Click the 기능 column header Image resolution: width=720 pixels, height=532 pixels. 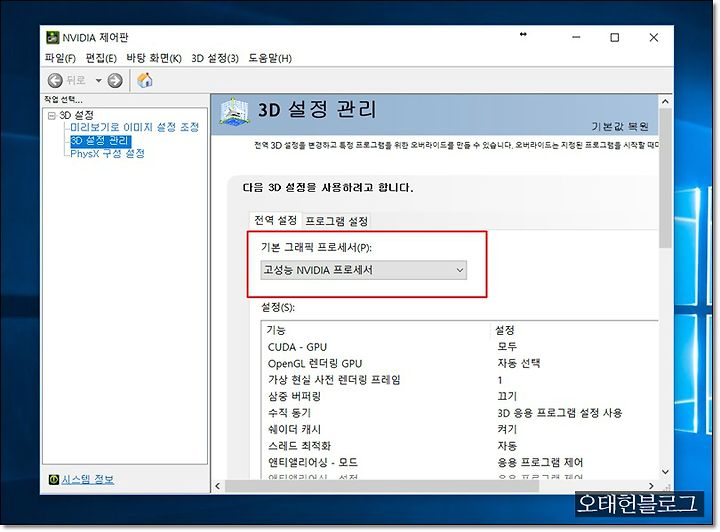point(376,330)
